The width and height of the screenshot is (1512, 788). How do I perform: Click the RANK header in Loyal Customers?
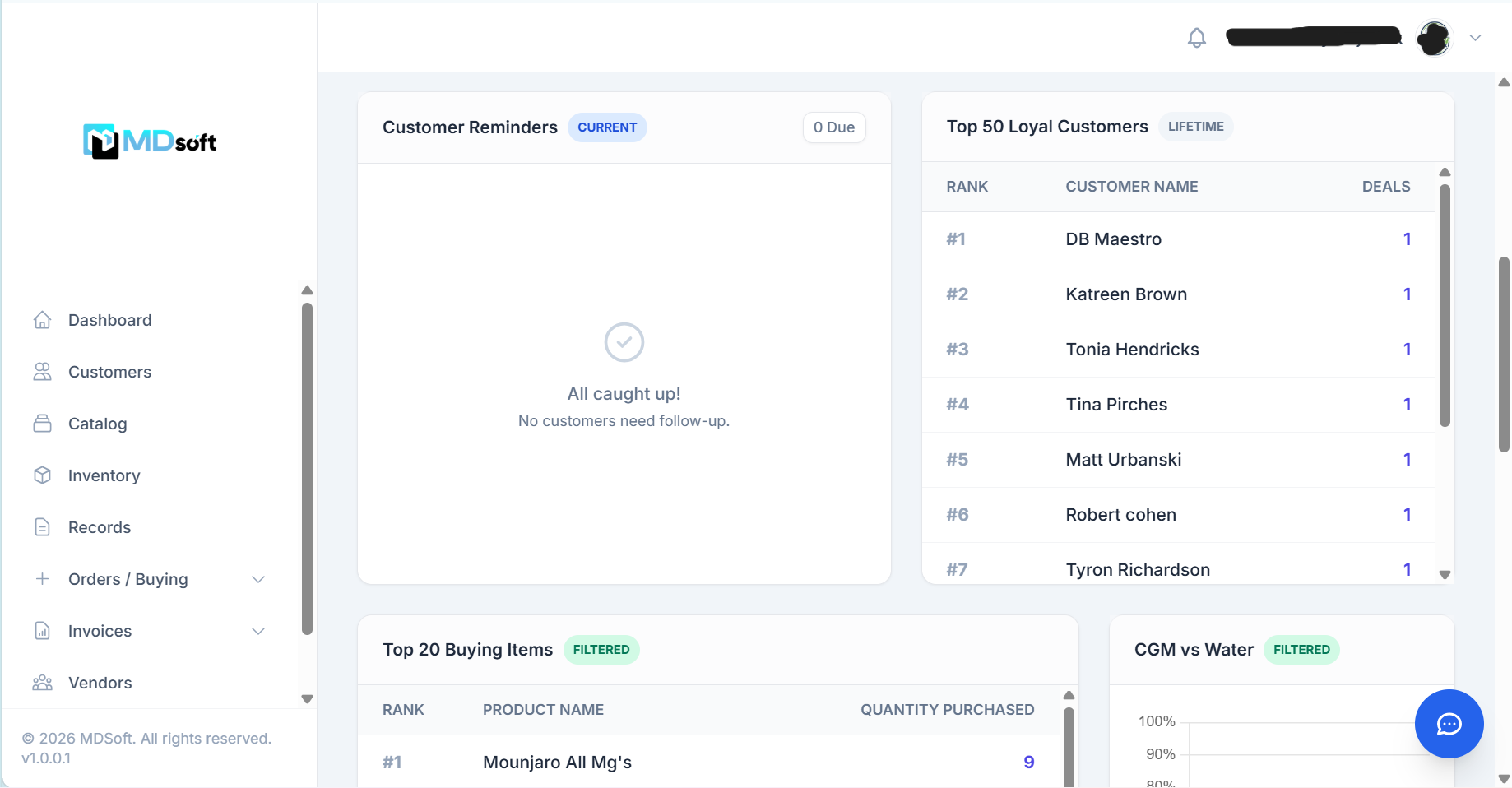pyautogui.click(x=967, y=187)
